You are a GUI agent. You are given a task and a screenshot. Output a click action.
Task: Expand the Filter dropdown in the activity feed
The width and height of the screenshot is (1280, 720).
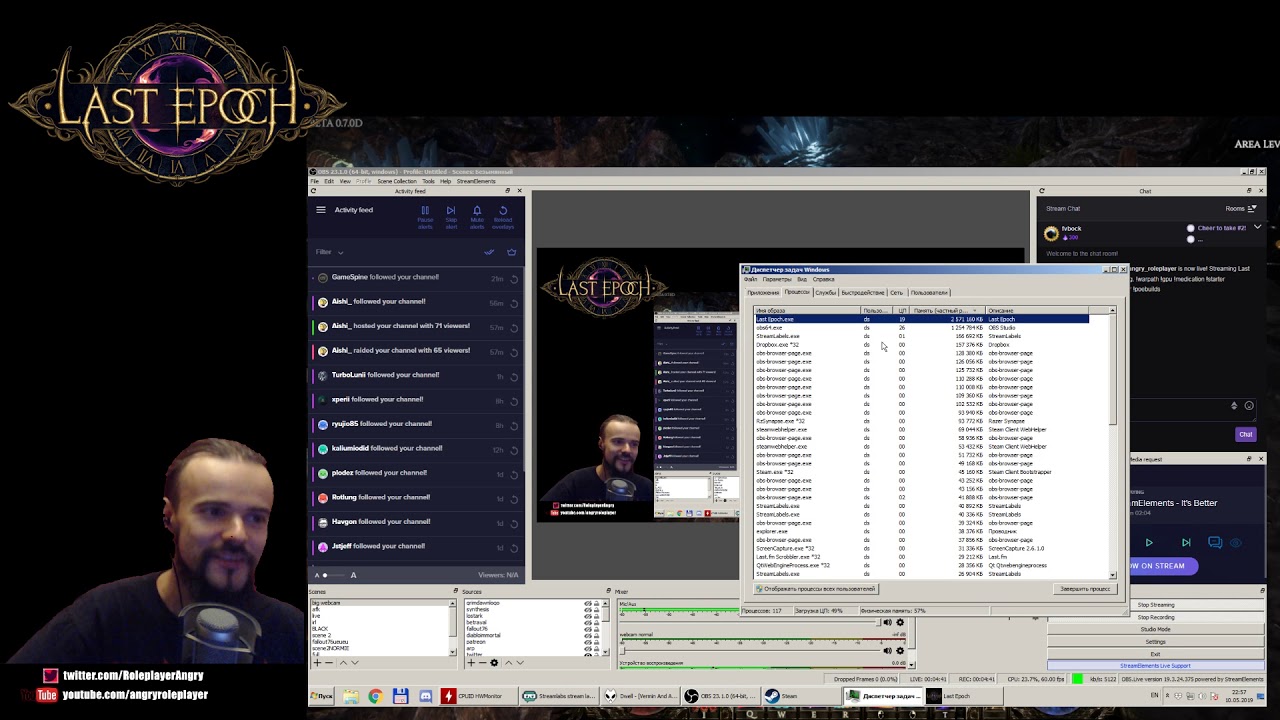pos(330,252)
